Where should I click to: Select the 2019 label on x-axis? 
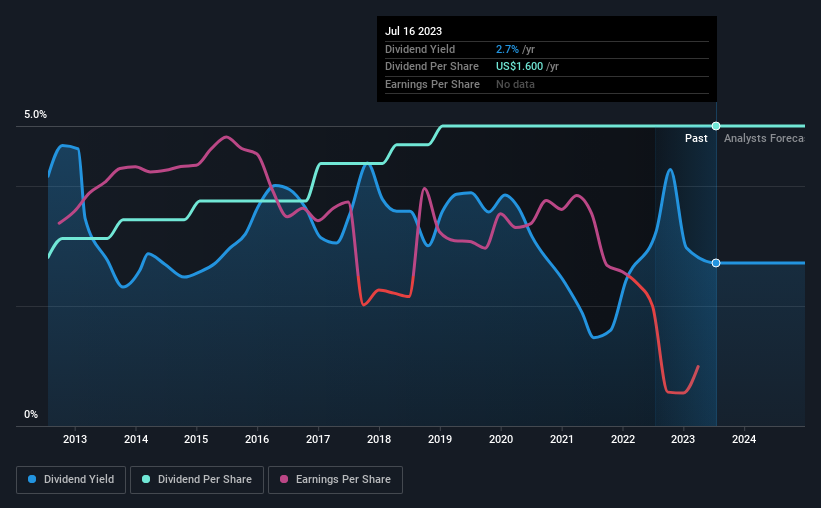440,439
